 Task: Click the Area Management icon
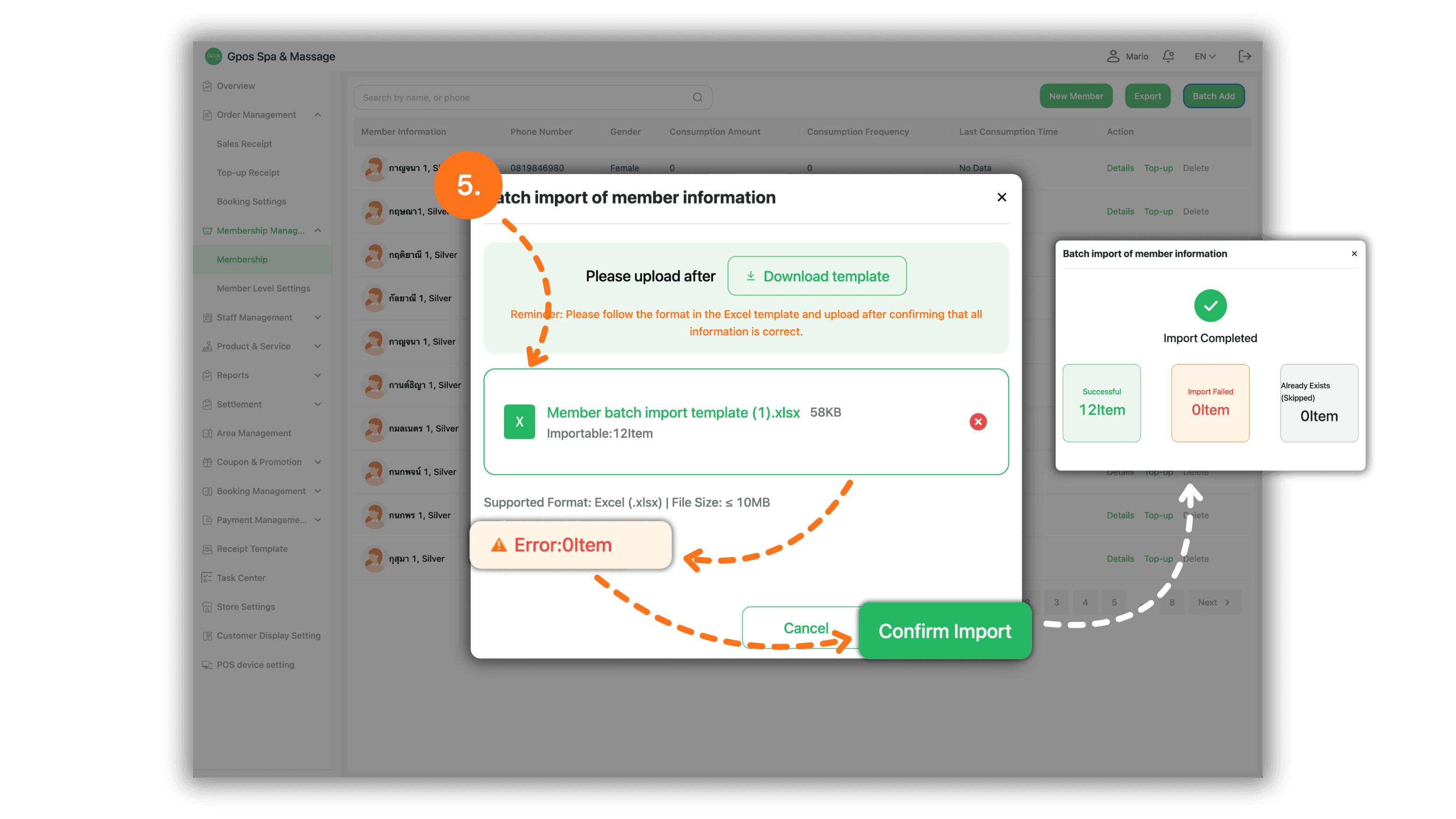click(x=207, y=433)
